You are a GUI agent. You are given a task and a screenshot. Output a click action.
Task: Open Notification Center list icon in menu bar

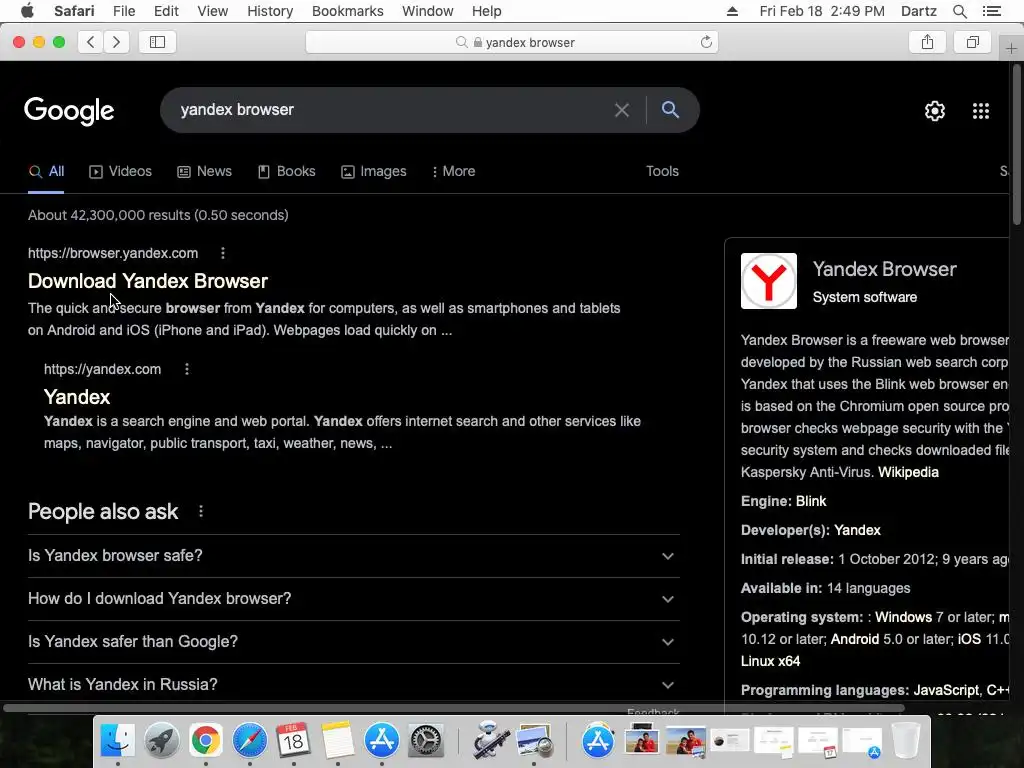click(x=991, y=11)
